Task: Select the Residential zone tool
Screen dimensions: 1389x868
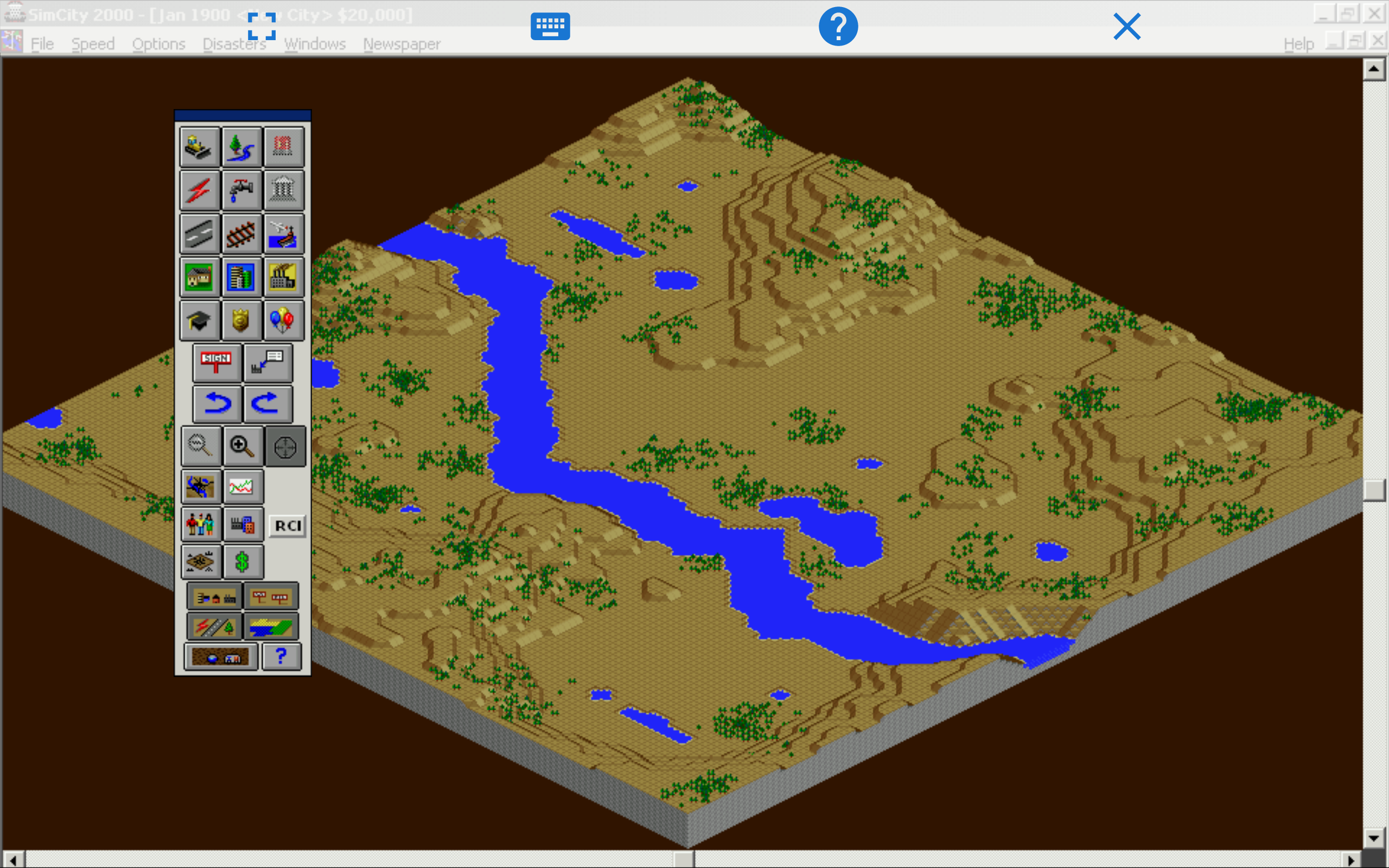Action: (199, 277)
